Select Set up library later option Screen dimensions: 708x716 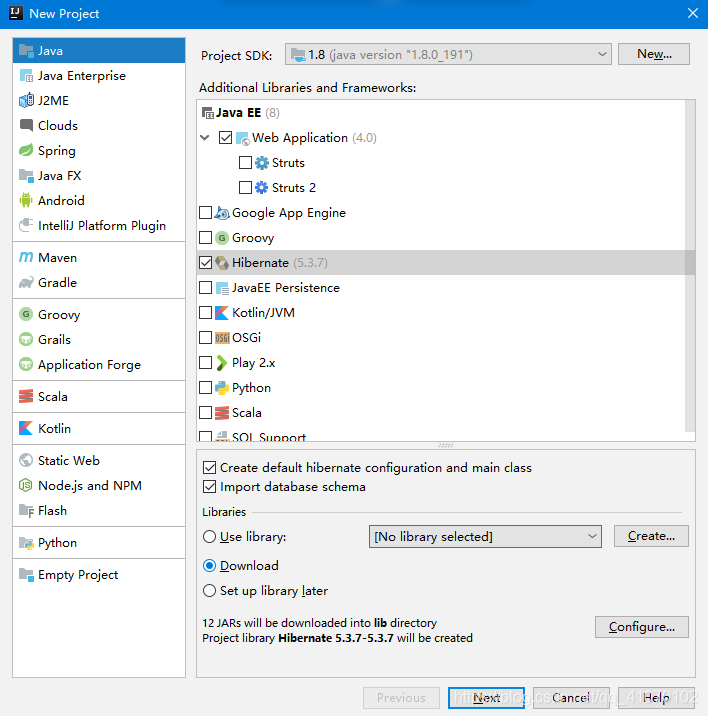pyautogui.click(x=210, y=591)
